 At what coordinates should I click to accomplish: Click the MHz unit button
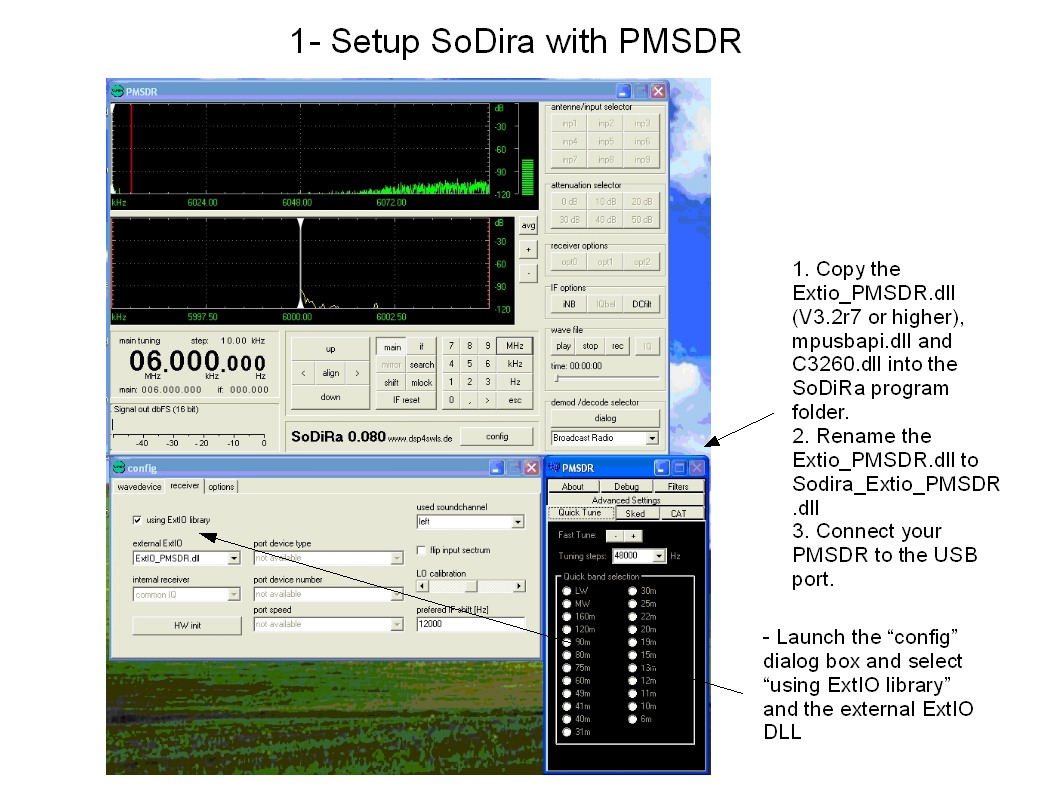(x=515, y=346)
